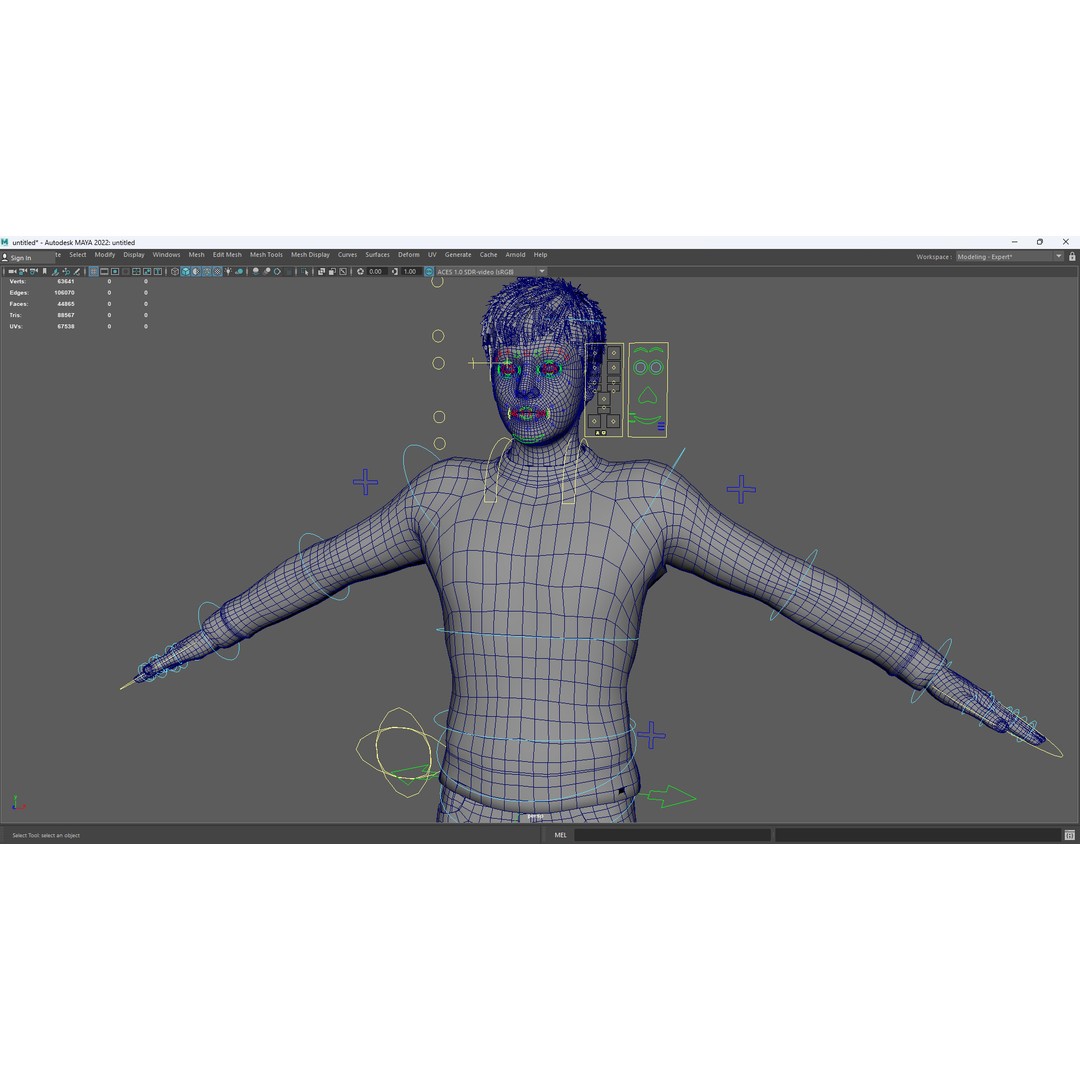Viewport: 1080px width, 1080px height.
Task: Click the Select camera icon in panel toolbar
Action: tap(12, 271)
